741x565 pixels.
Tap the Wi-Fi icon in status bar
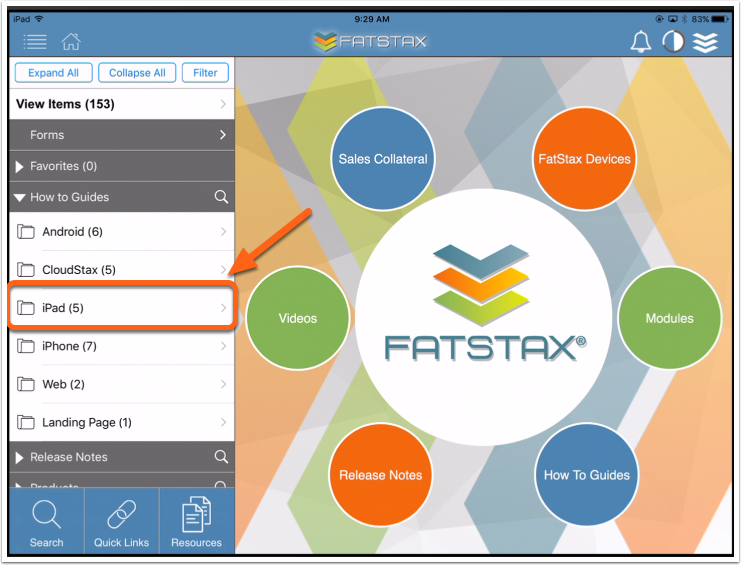pos(39,19)
